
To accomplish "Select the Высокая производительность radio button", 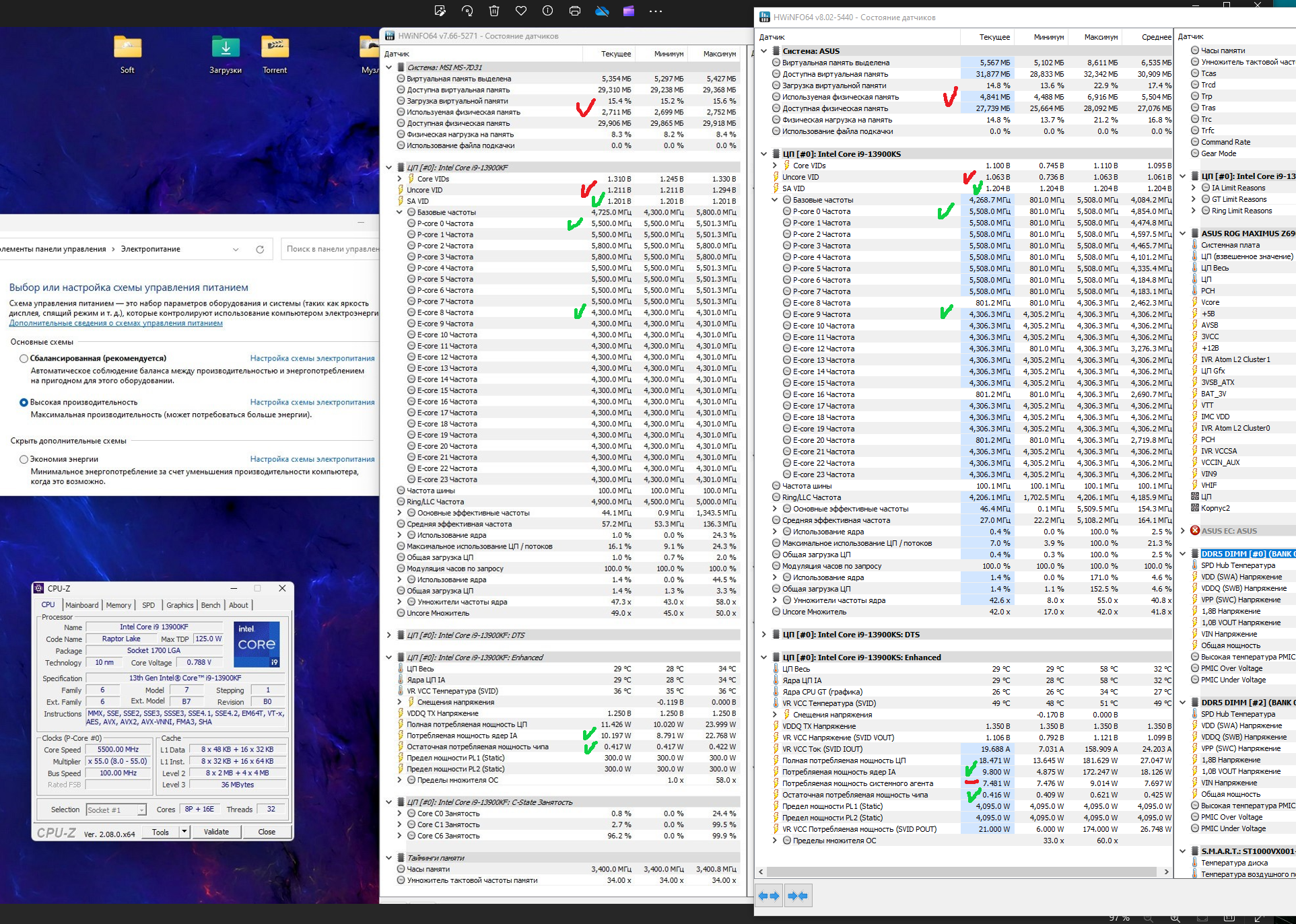I will point(24,402).
